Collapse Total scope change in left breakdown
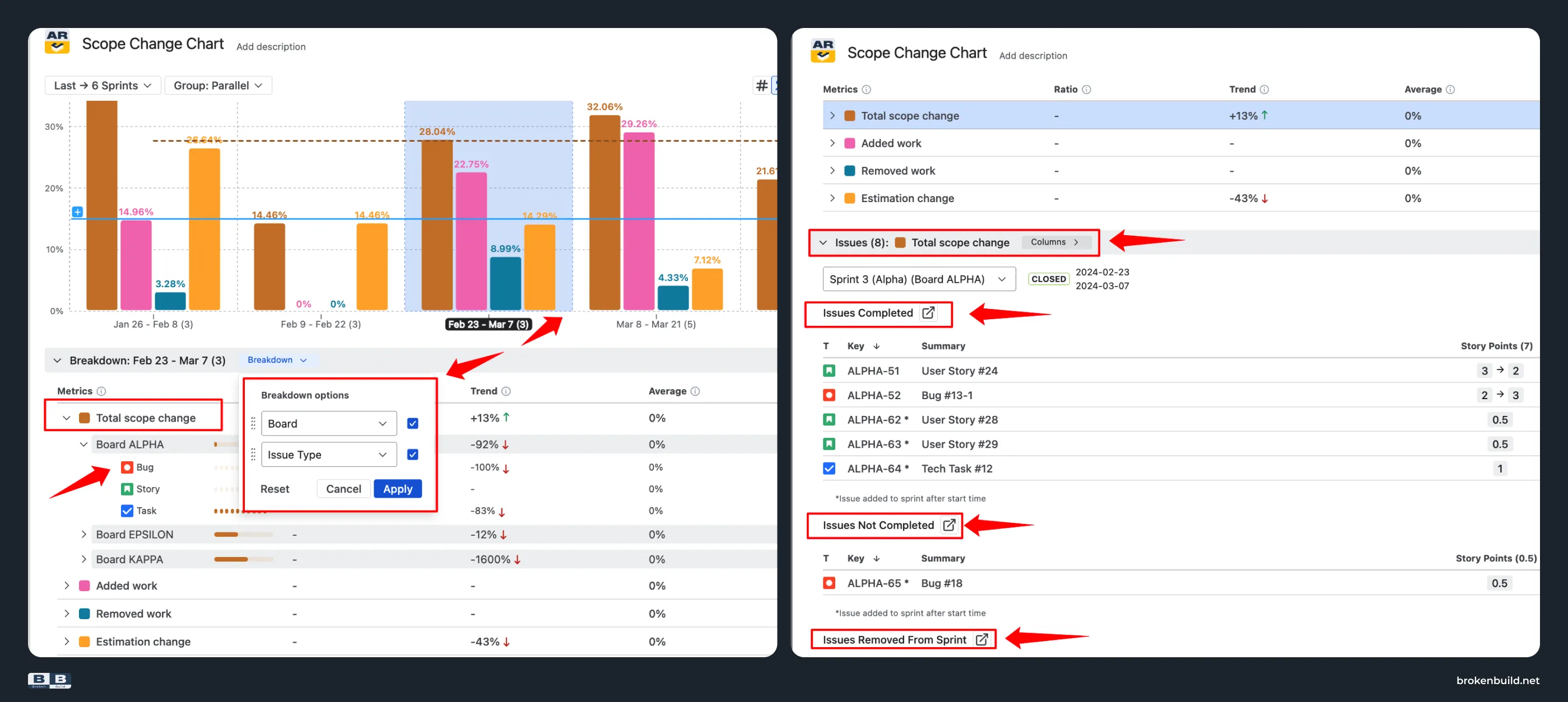The width and height of the screenshot is (1568, 702). coord(66,418)
